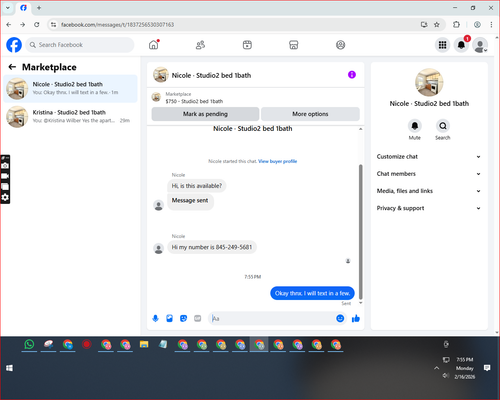Image resolution: width=500 pixels, height=400 pixels.
Task: Record a voice clip with microphone icon
Action: coord(155,319)
